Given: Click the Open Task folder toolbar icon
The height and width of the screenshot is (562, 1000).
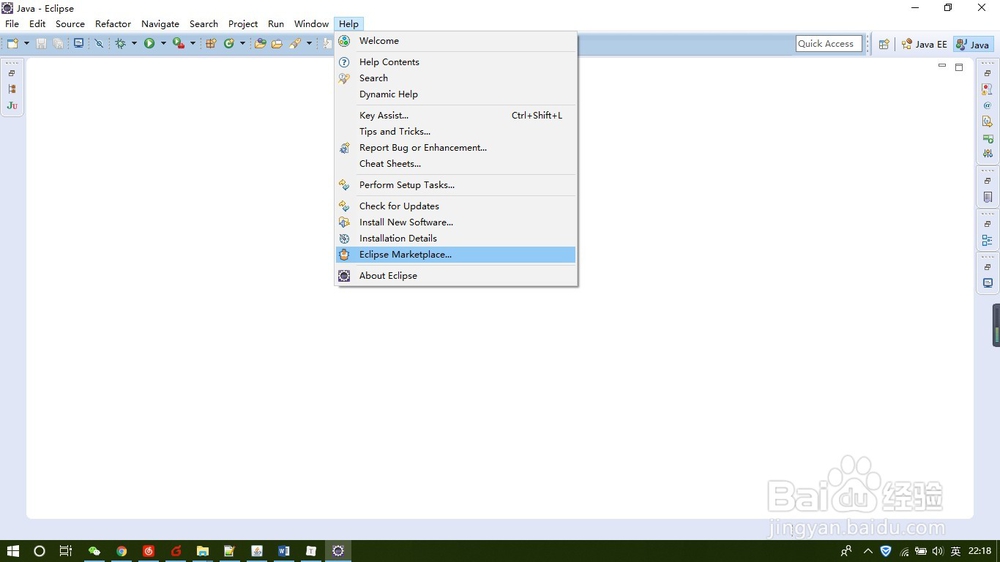Looking at the screenshot, I should 277,43.
